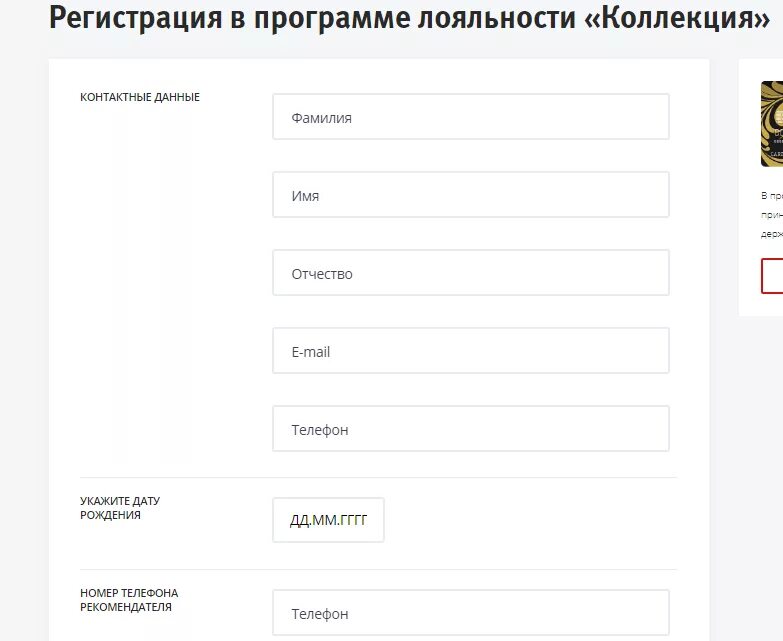Click the word Регистрация in the title
This screenshot has width=783, height=641.
pyautogui.click(x=135, y=19)
